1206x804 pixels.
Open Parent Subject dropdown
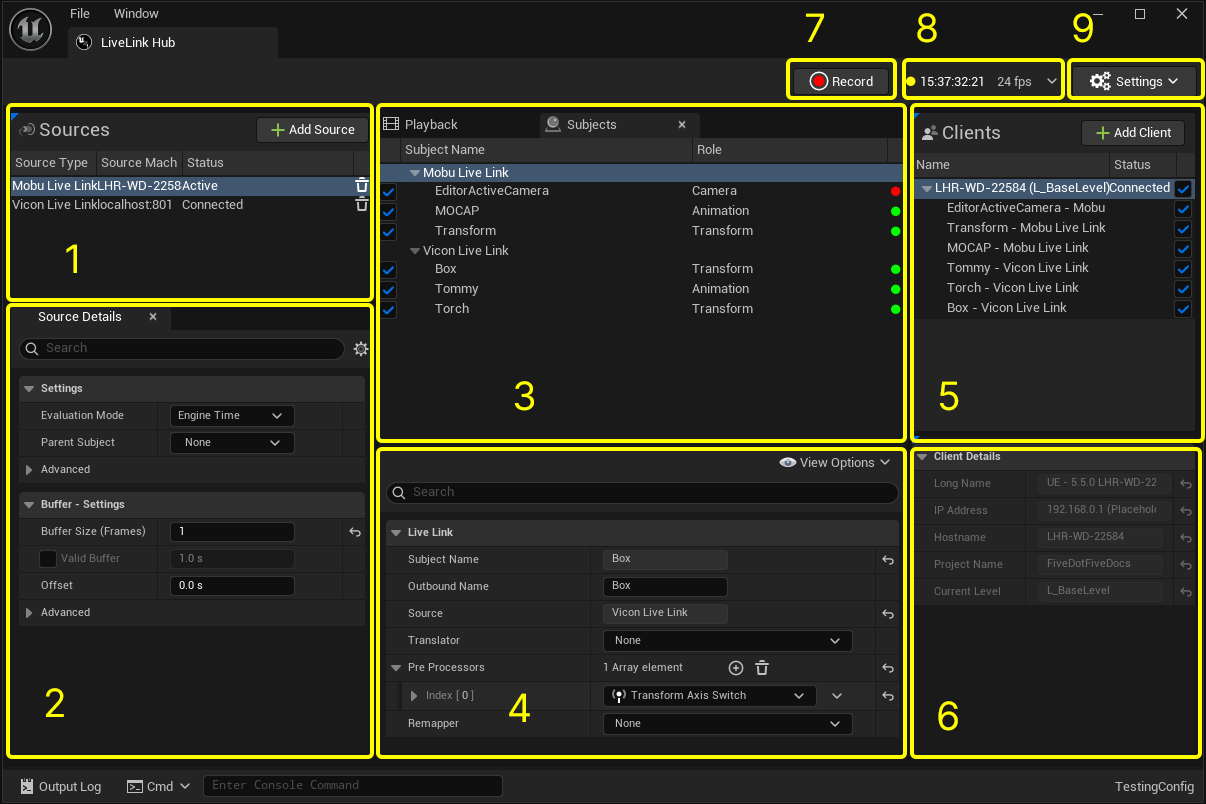232,442
